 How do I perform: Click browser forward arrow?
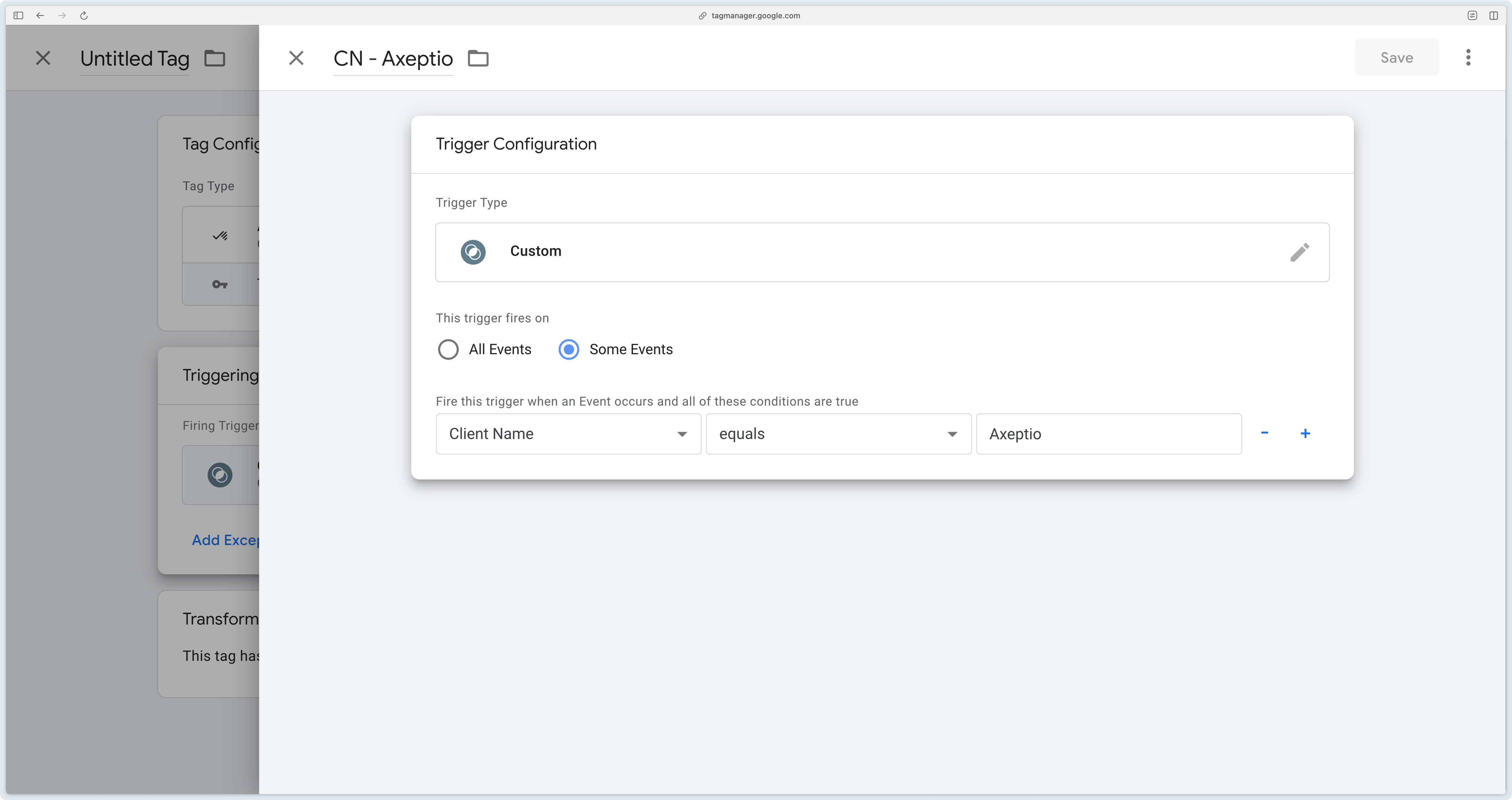[62, 15]
